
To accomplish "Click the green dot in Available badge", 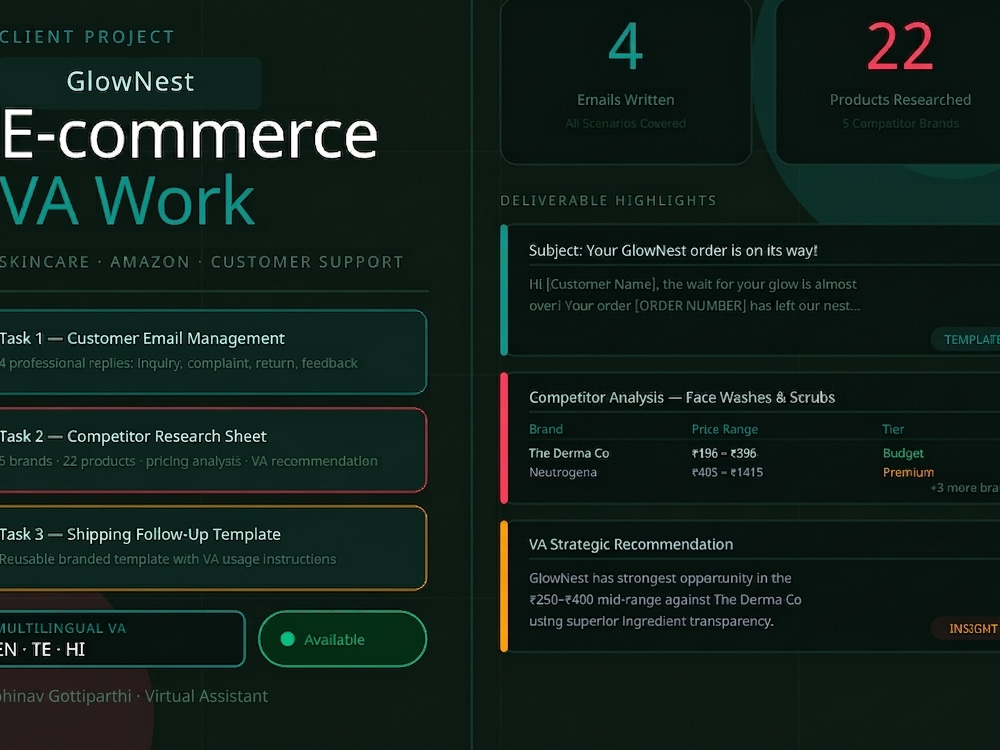I will click(288, 639).
